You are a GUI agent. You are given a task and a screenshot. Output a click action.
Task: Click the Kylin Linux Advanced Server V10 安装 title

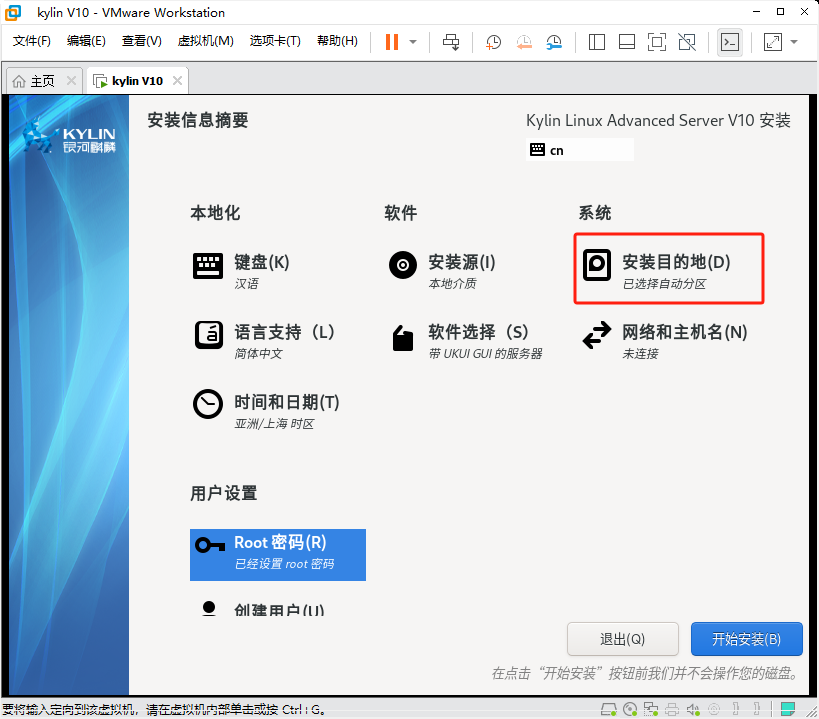(658, 121)
